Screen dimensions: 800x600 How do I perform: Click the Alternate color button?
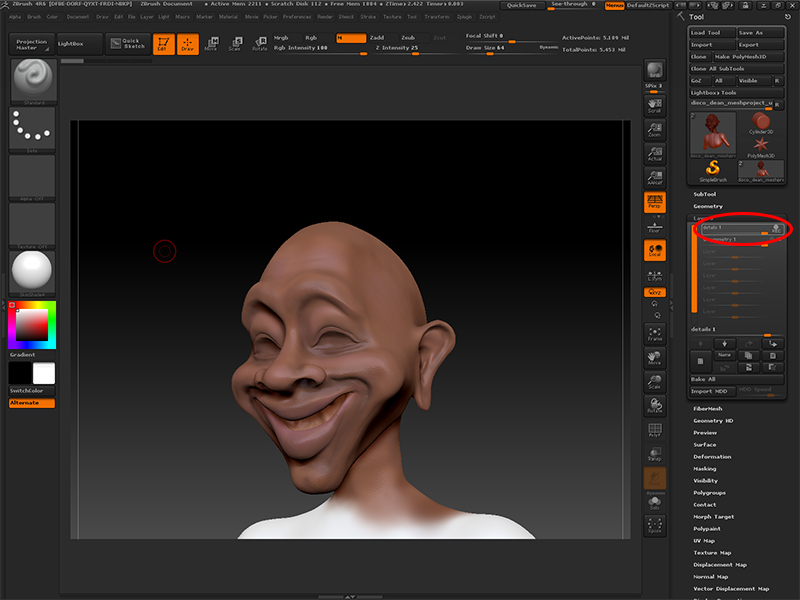pos(32,403)
